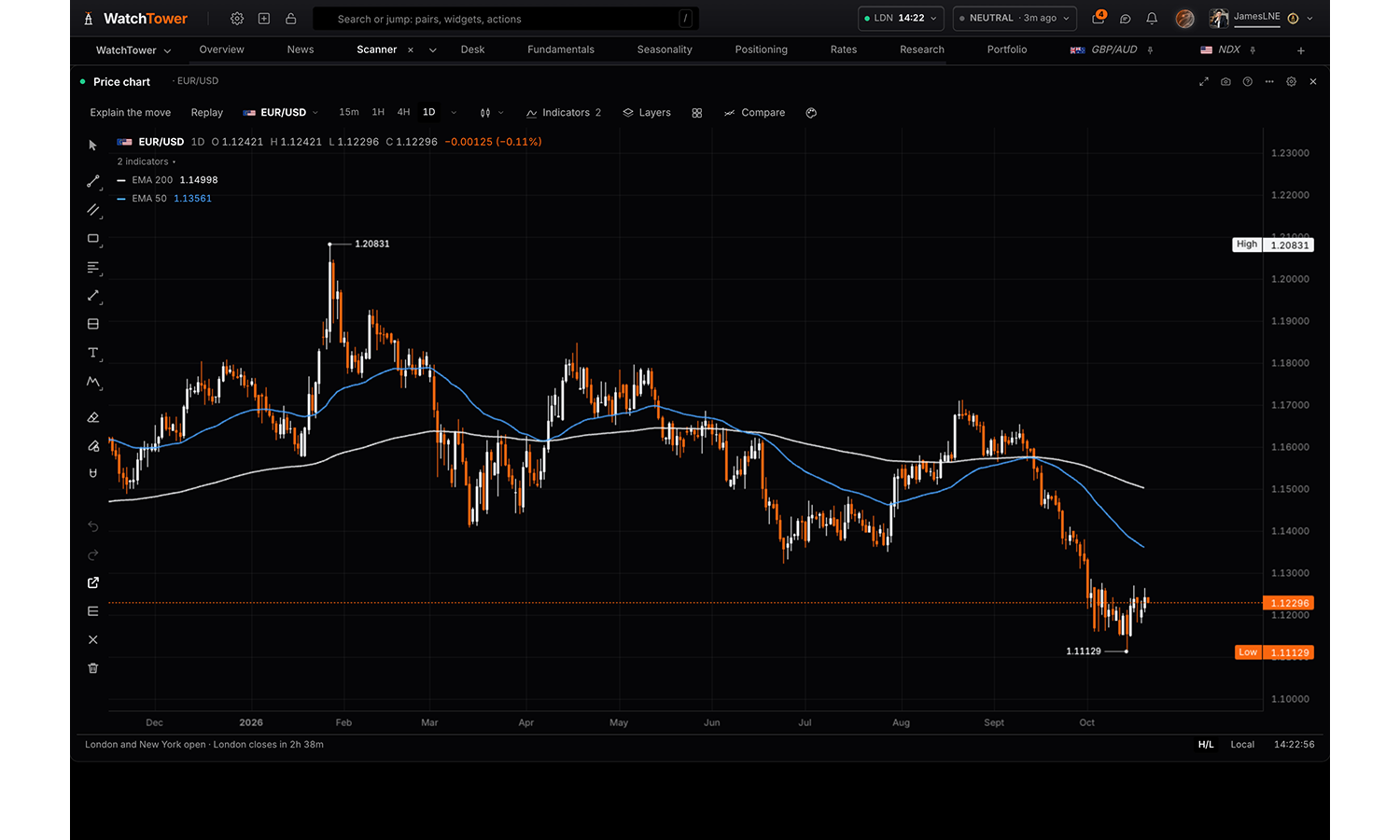The image size is (1400, 840).
Task: Pick the rectangle shape tool
Action: tap(93, 239)
